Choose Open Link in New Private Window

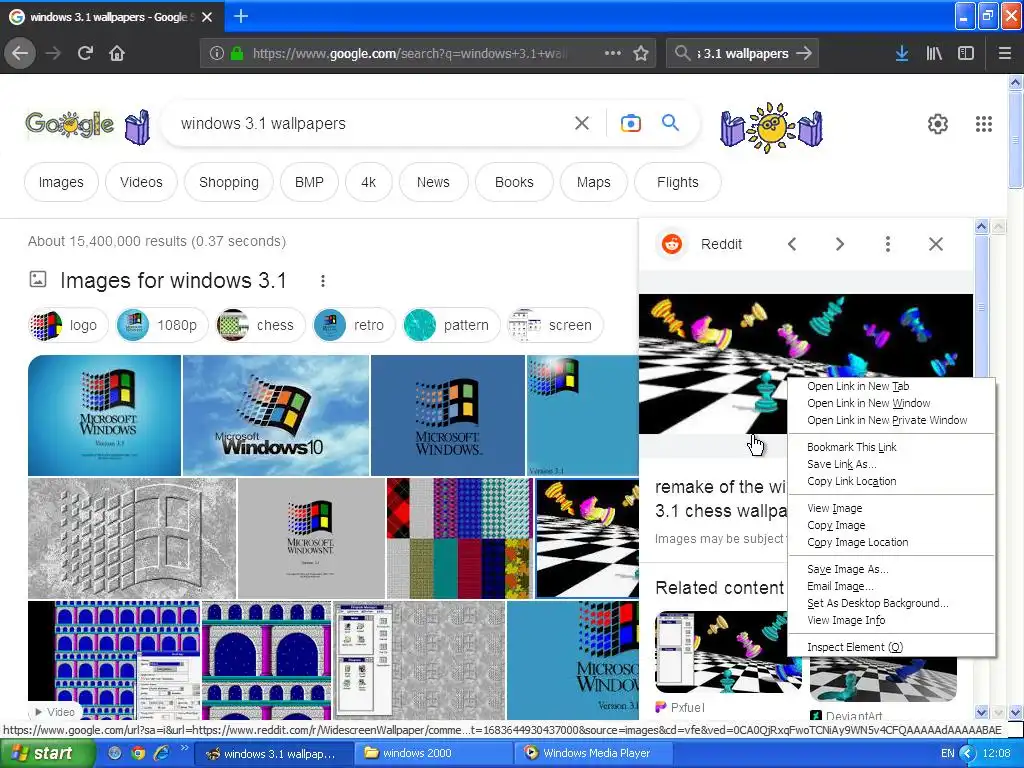click(x=891, y=420)
